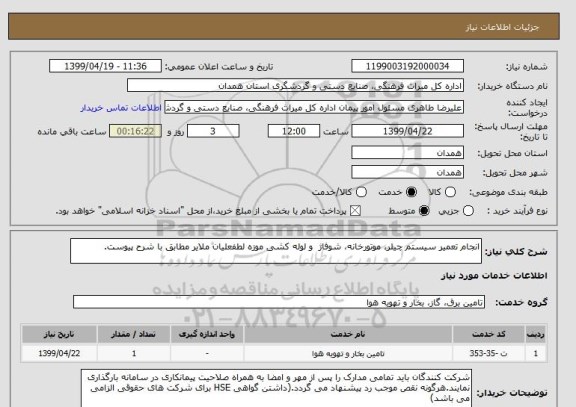The image size is (576, 407).
Task: Click the تاریخ و ساعت اعلان عمومی label
Action: click(219, 67)
